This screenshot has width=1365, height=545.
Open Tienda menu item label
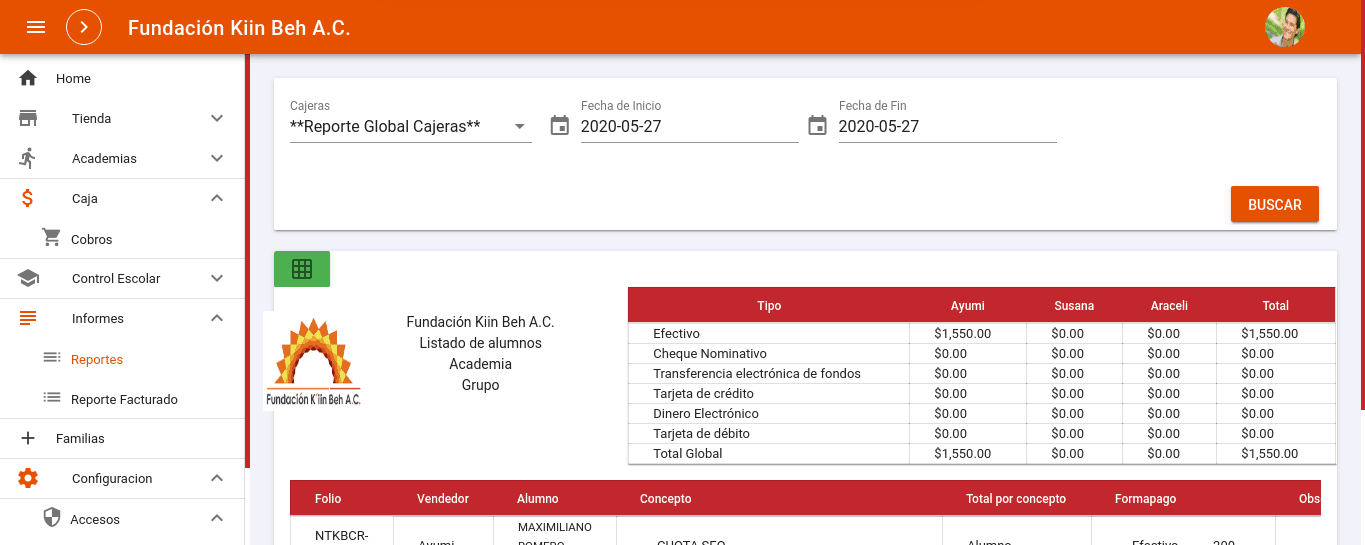91,118
